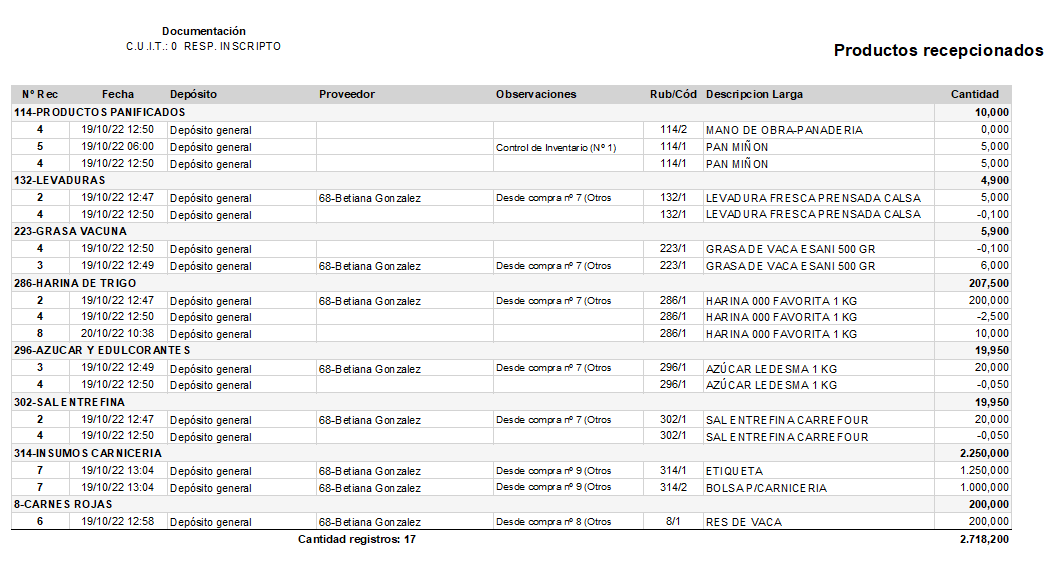This screenshot has width=1059, height=569.
Task: Click the 2.718,200 grand total value
Action: click(984, 539)
